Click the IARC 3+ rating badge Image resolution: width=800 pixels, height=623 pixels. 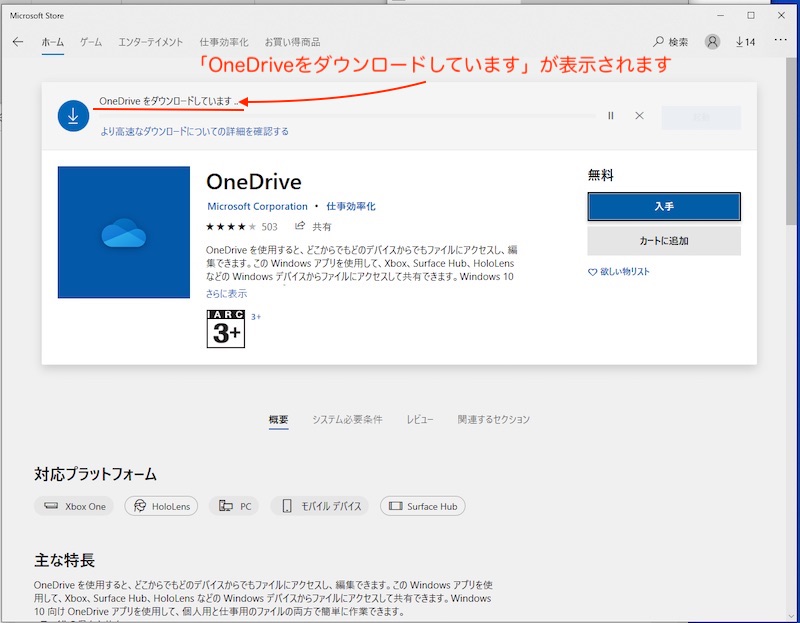(x=226, y=329)
